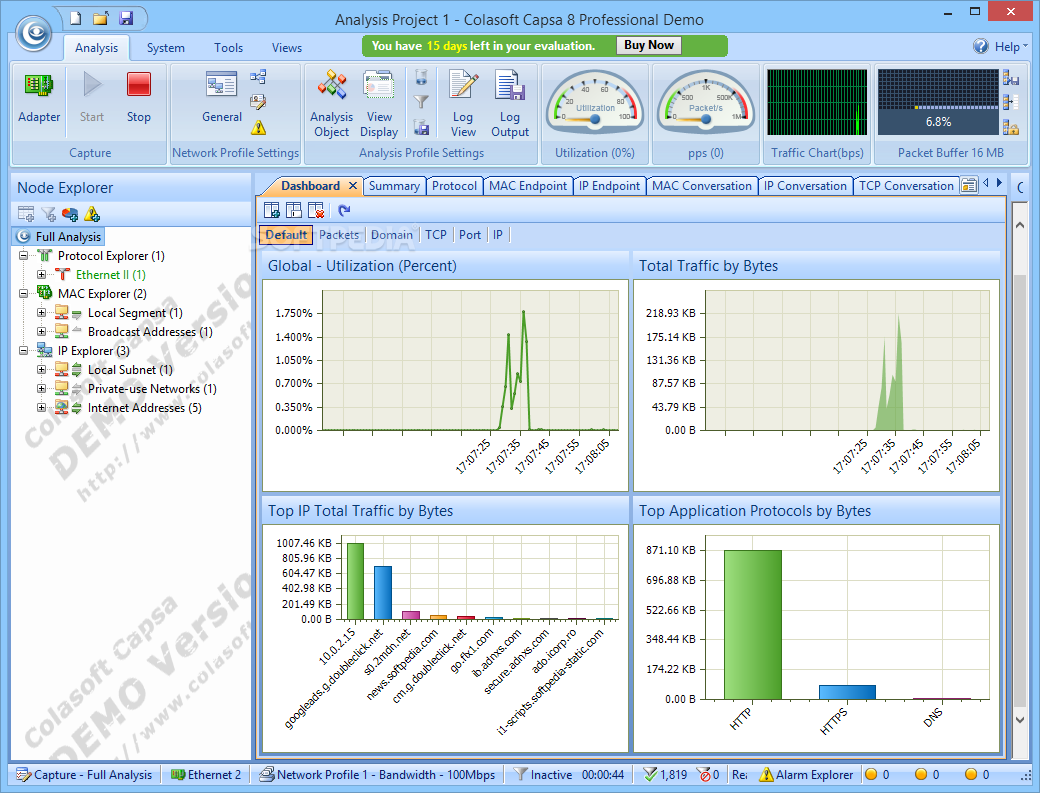Expand the Broadcast Addresses node
The image size is (1040, 793).
coord(41,332)
